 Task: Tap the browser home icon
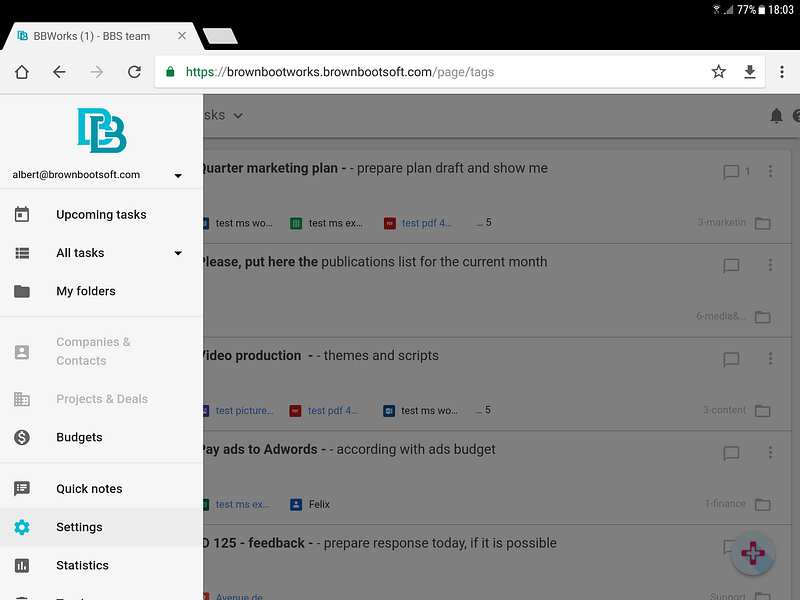click(22, 72)
